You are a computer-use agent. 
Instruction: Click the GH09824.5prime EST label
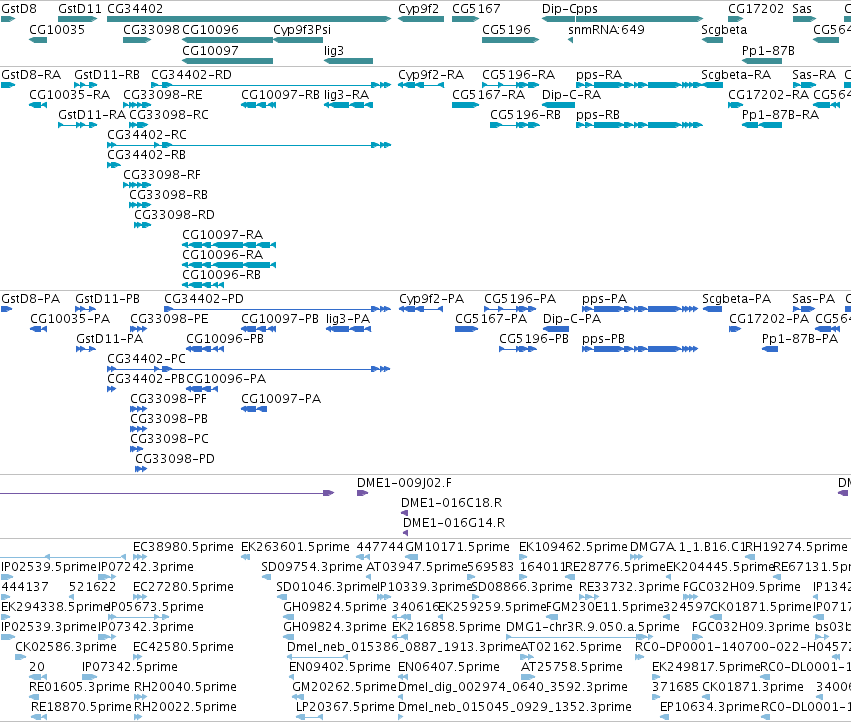pyautogui.click(x=335, y=607)
